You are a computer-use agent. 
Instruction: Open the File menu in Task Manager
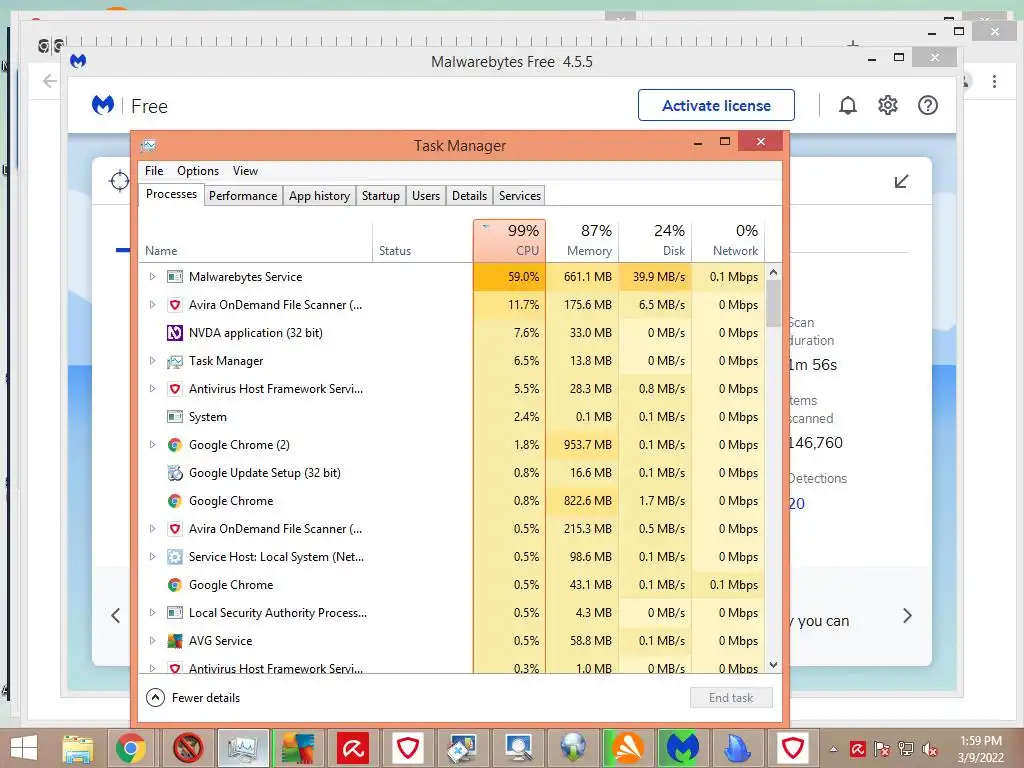(154, 170)
